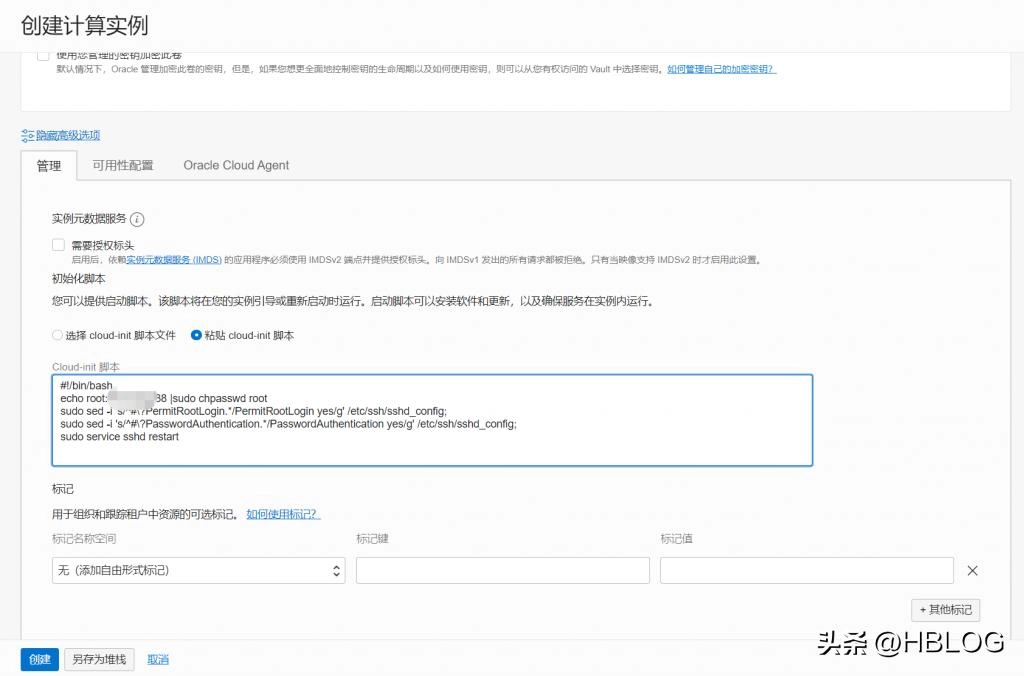
Task: Click the X icon to remove tag row
Action: point(972,571)
